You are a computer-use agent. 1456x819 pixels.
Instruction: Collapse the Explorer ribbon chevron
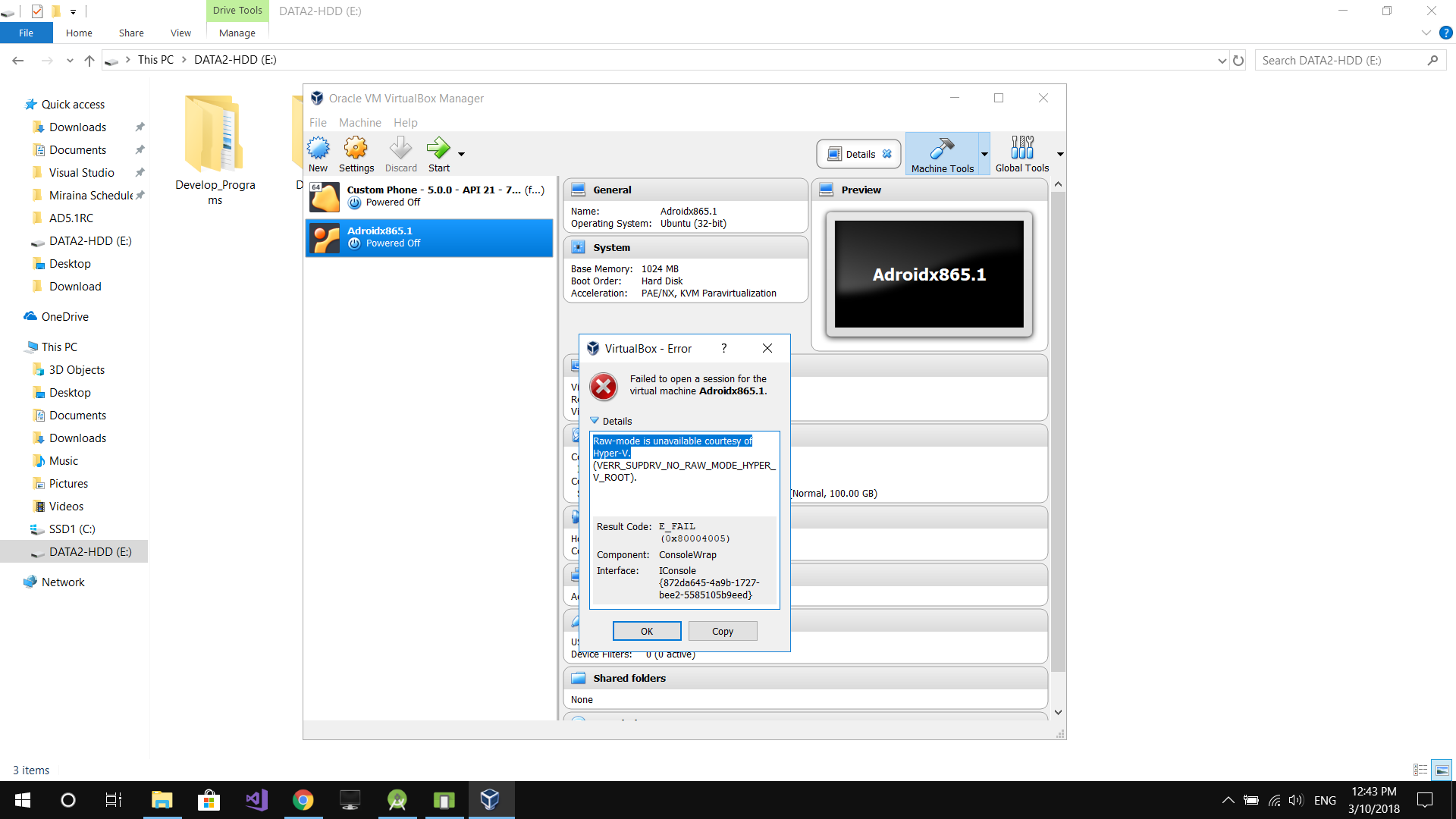click(1426, 33)
